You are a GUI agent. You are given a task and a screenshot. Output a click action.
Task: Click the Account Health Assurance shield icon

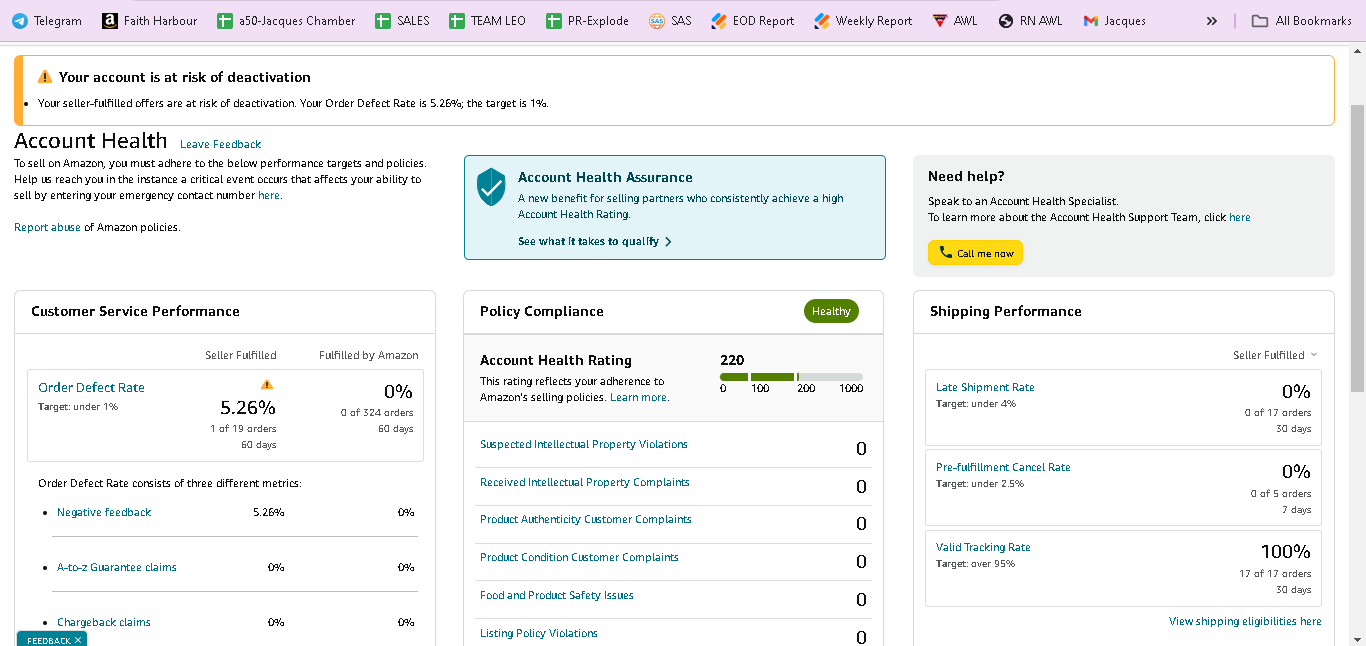coord(491,187)
